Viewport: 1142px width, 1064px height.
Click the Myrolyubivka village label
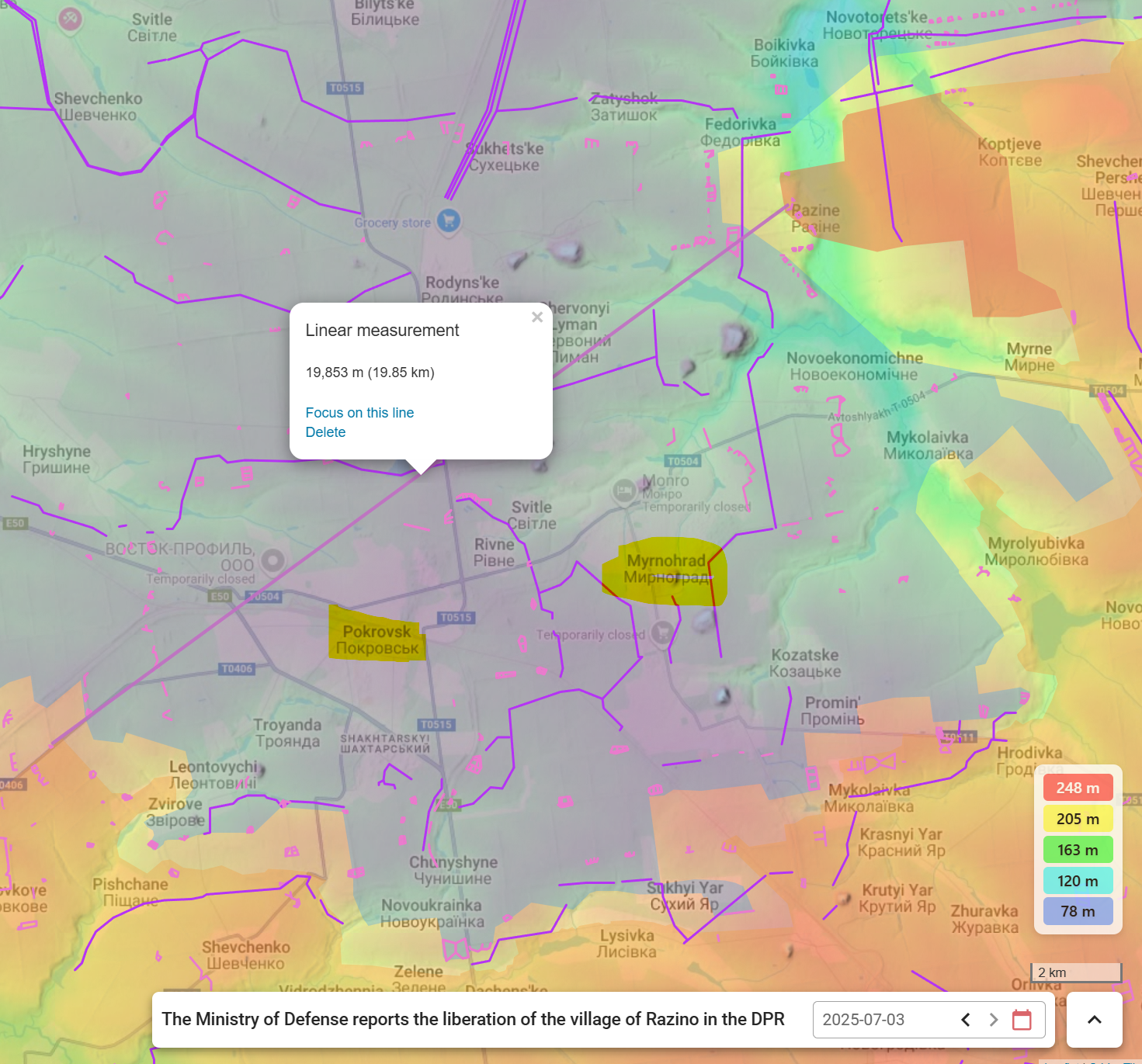tap(1036, 551)
